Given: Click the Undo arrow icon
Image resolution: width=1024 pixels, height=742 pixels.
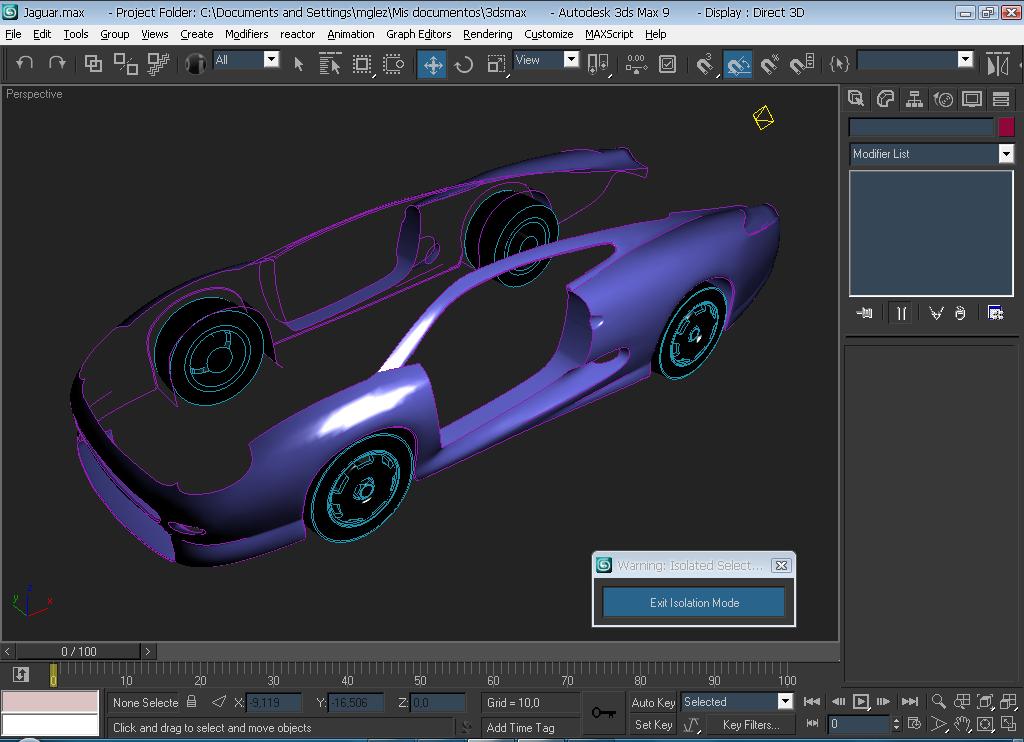Looking at the screenshot, I should (25, 63).
